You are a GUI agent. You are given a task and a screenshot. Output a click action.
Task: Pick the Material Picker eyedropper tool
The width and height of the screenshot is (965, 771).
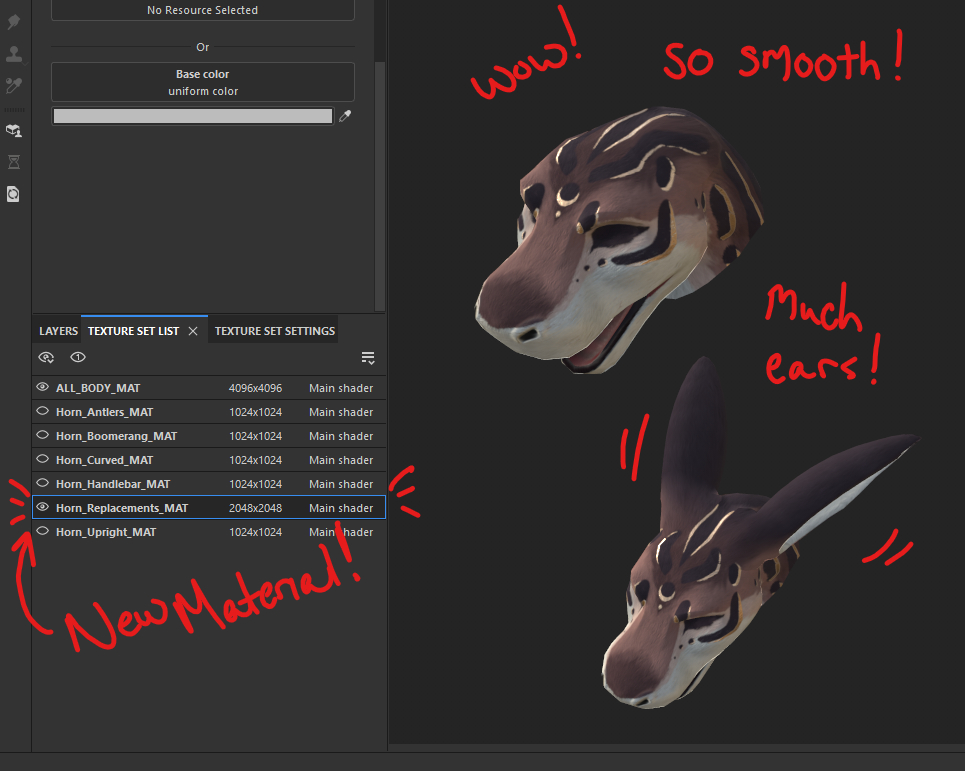click(x=14, y=86)
